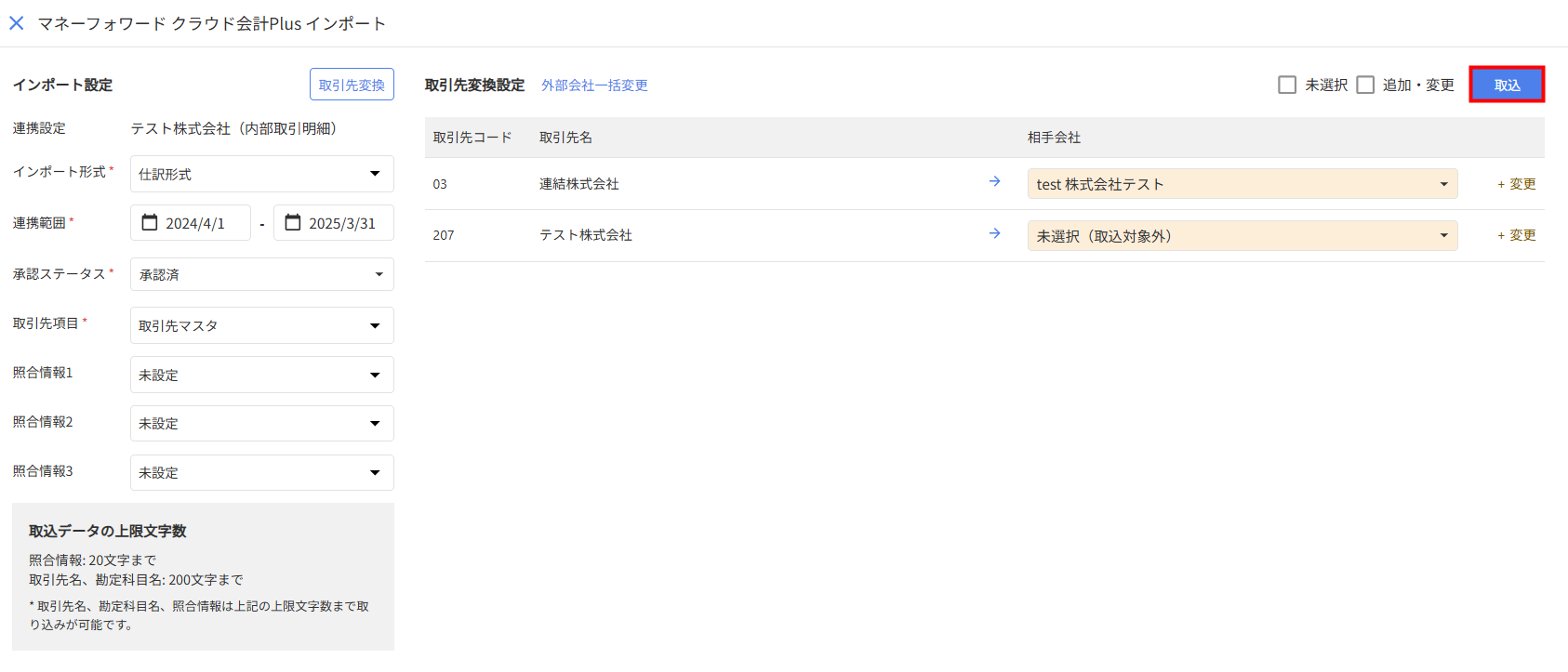Viewport: 1568px width, 672px height.
Task: Click the 取引先変換 button
Action: click(352, 85)
